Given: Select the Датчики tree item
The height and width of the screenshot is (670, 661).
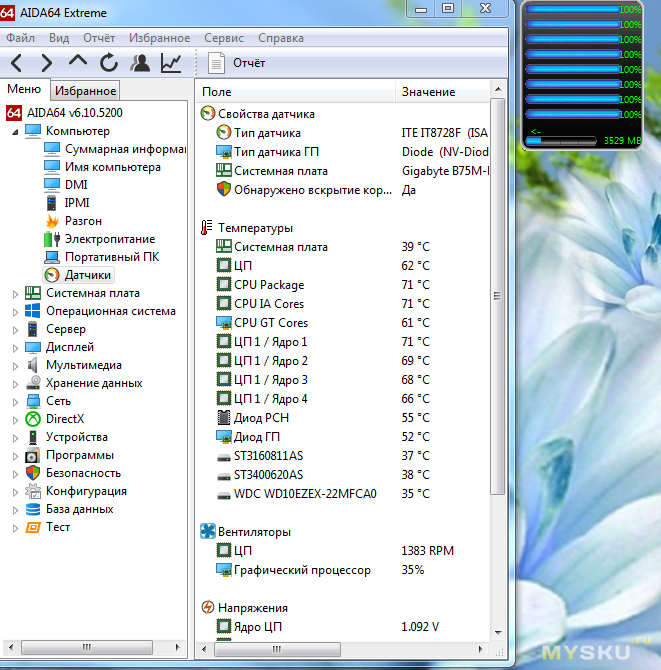Looking at the screenshot, I should 88,275.
